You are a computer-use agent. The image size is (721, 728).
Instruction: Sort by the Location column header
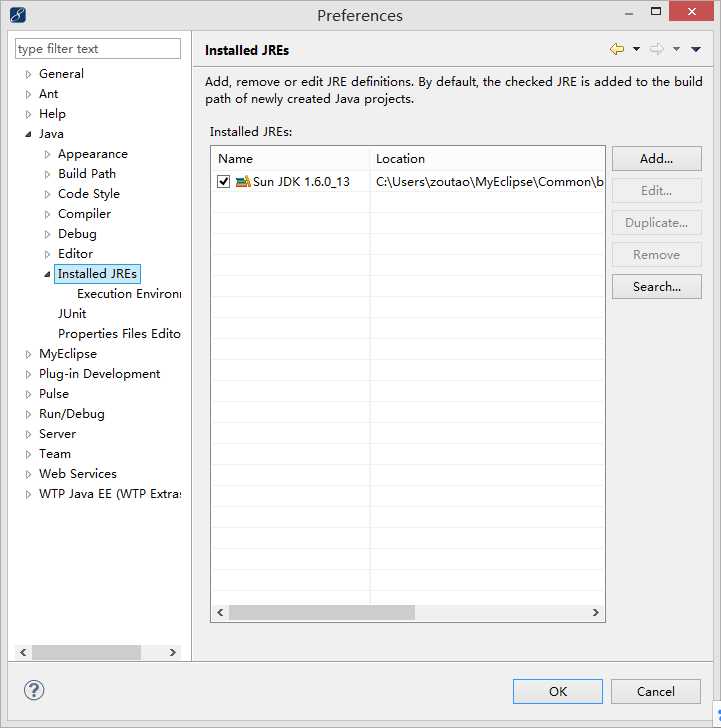click(487, 159)
